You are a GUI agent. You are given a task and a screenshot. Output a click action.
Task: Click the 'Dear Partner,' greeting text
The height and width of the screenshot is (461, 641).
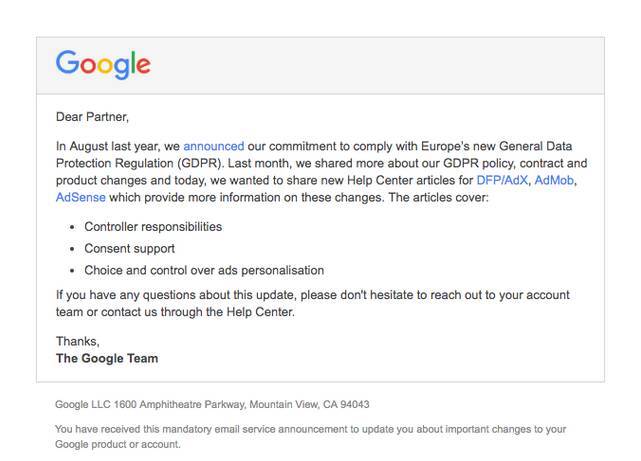[x=92, y=117]
